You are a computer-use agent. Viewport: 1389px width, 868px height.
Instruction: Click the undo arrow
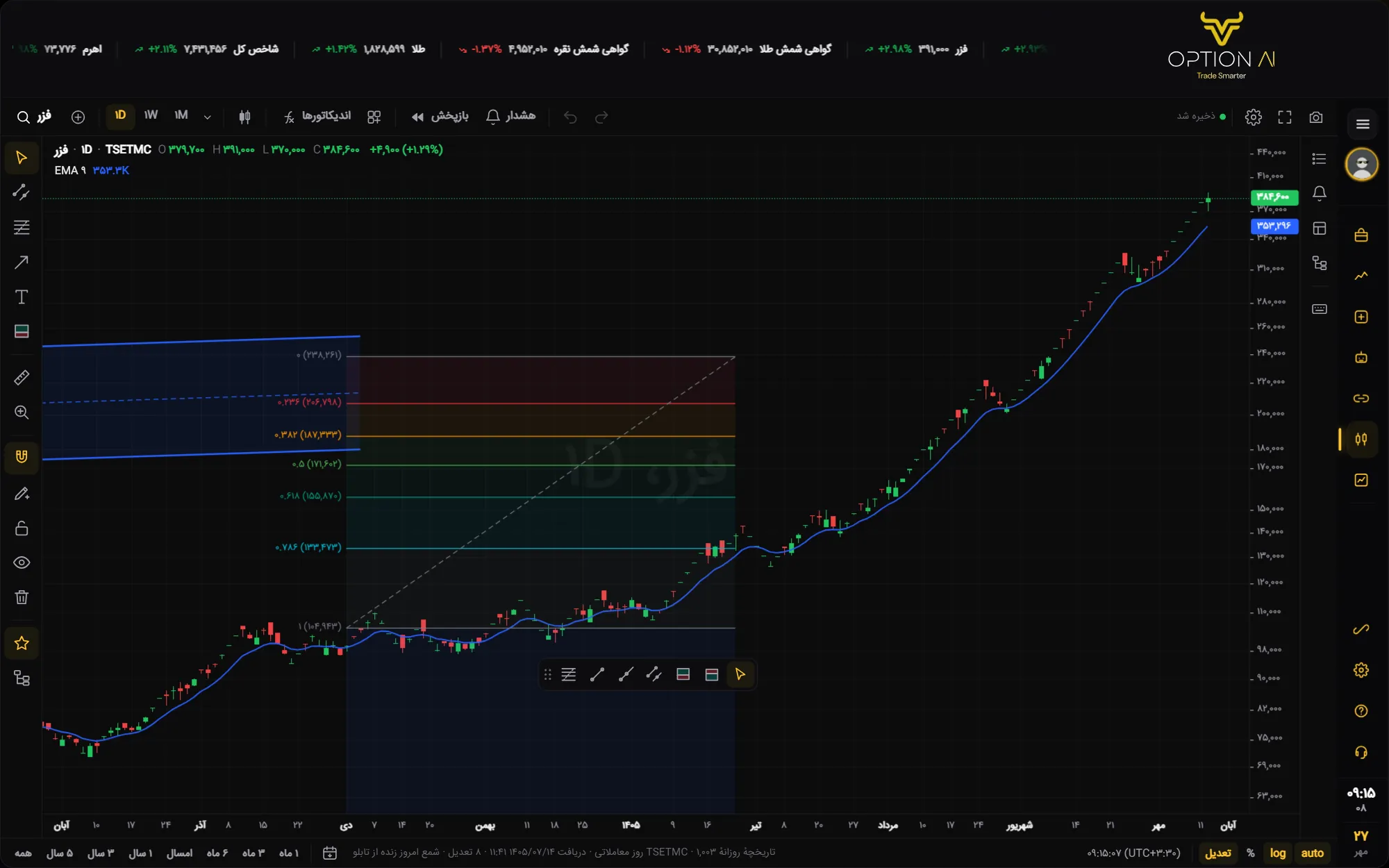tap(570, 117)
